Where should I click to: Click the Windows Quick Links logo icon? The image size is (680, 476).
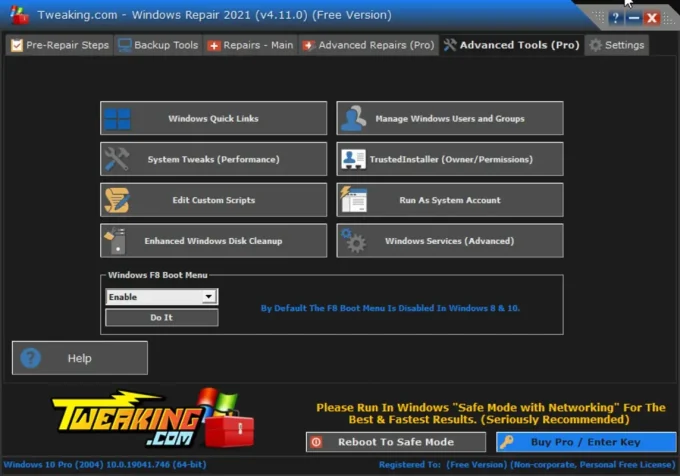tap(117, 119)
